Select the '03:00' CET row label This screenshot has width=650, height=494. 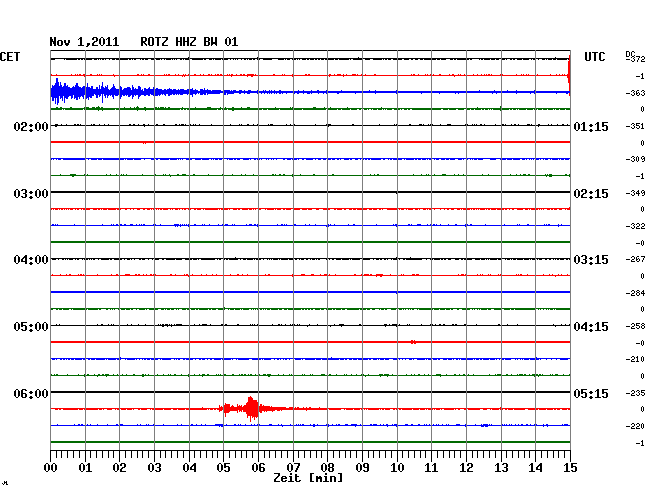31,194
